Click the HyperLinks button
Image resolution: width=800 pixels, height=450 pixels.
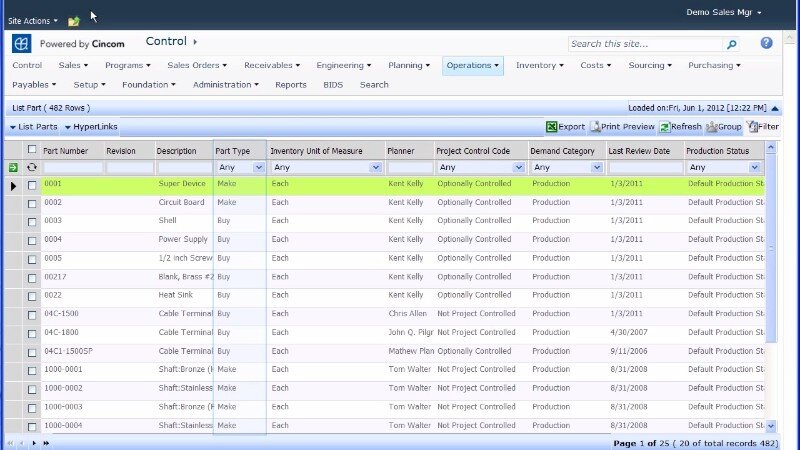point(91,127)
